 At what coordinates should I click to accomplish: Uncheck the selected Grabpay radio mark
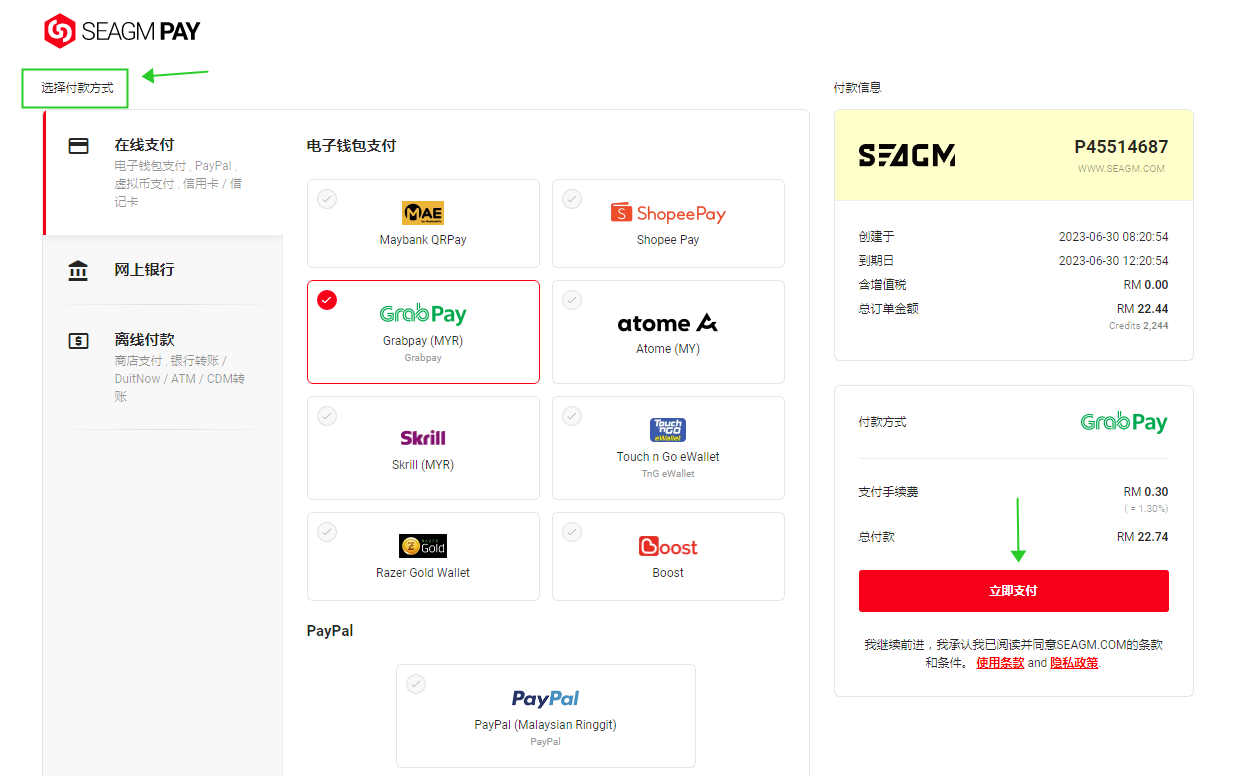tap(327, 300)
